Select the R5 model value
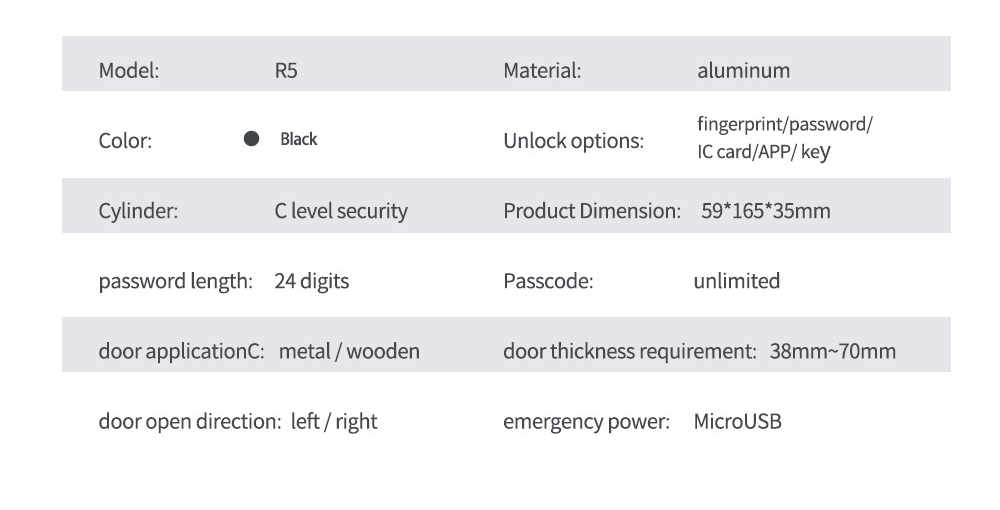 pos(285,71)
